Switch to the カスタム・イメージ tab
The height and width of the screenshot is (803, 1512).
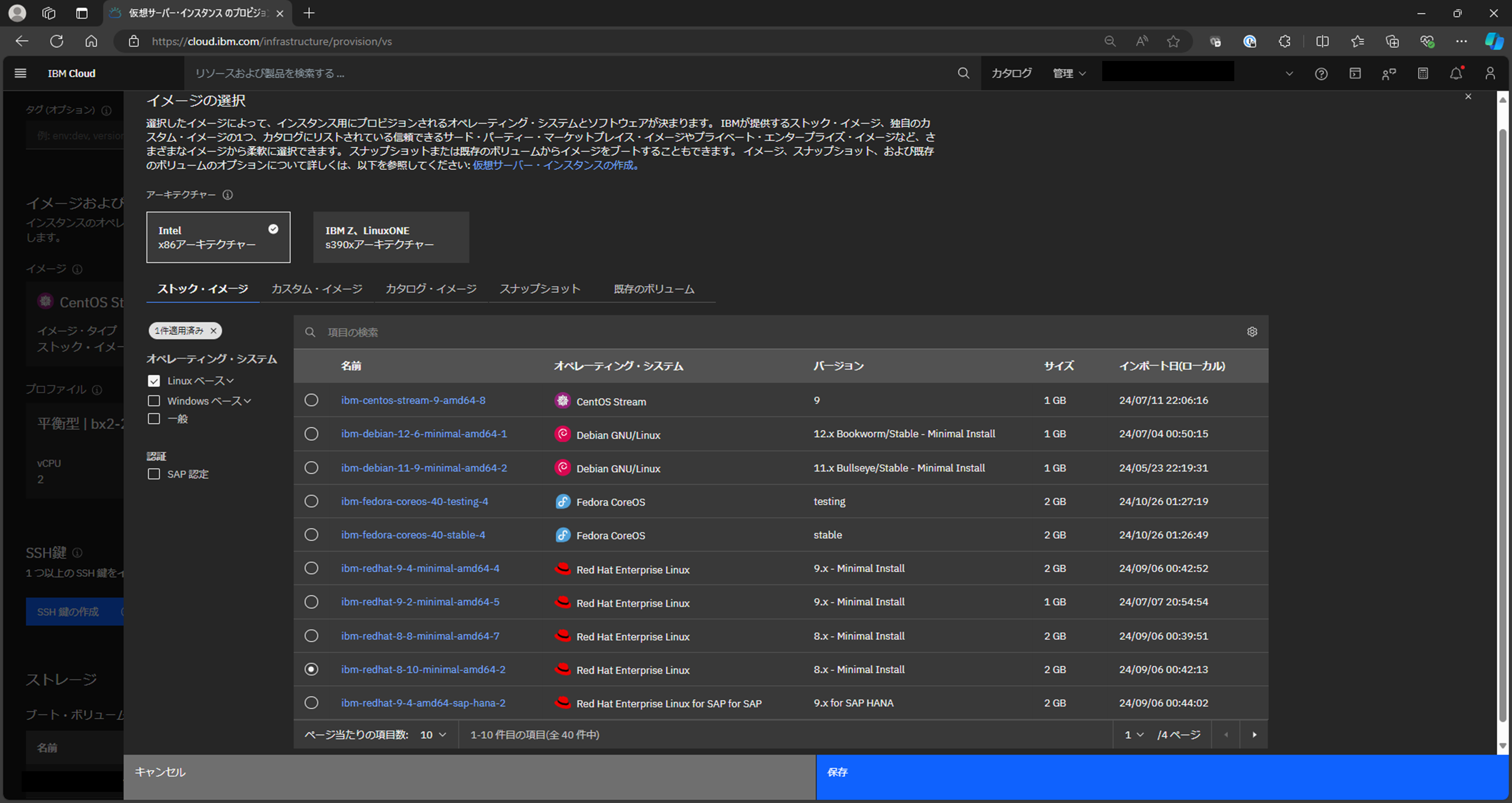[x=317, y=289]
